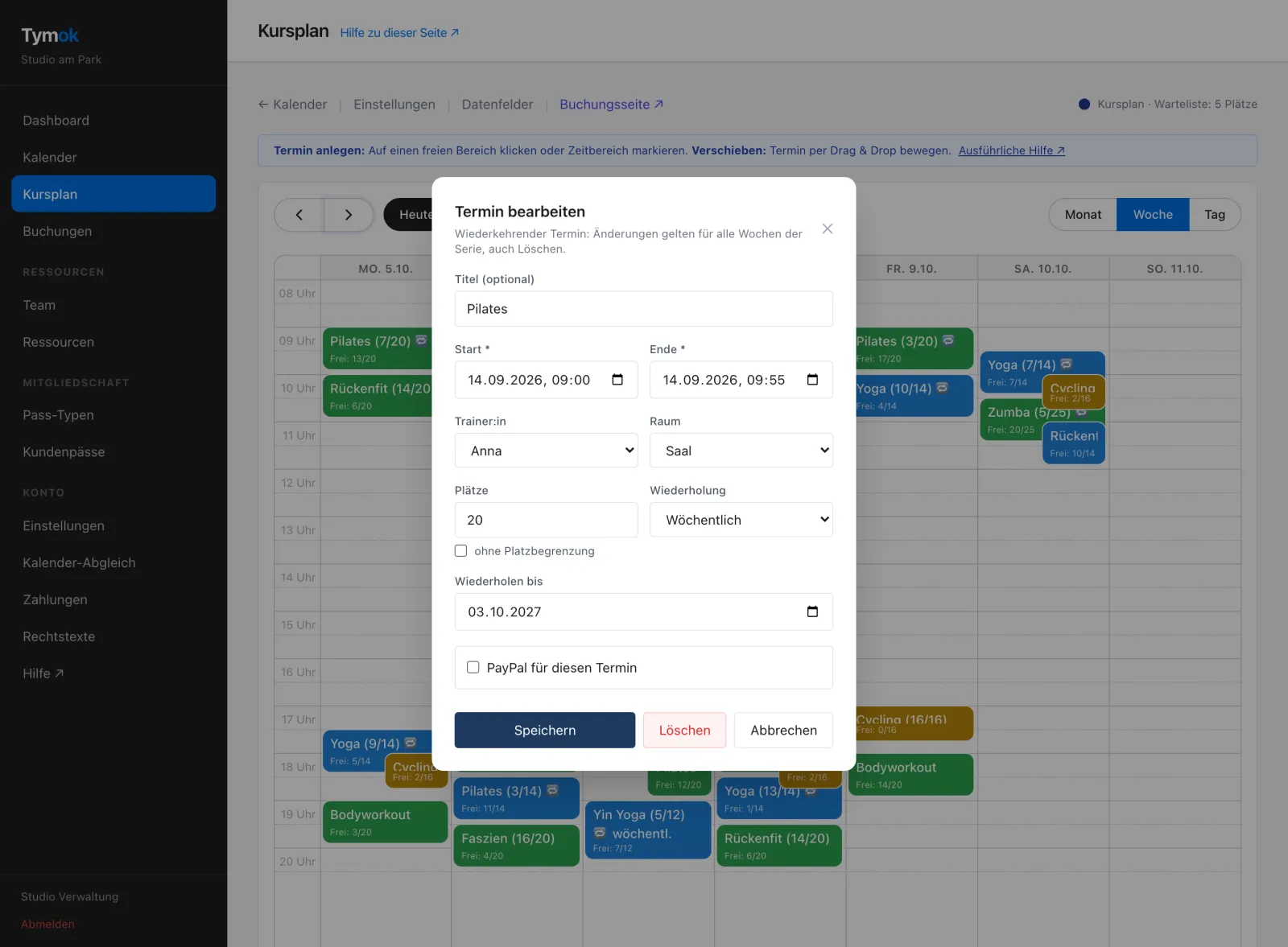Close the Termin bearbeiten dialog
Viewport: 1288px width, 947px height.
[x=827, y=229]
